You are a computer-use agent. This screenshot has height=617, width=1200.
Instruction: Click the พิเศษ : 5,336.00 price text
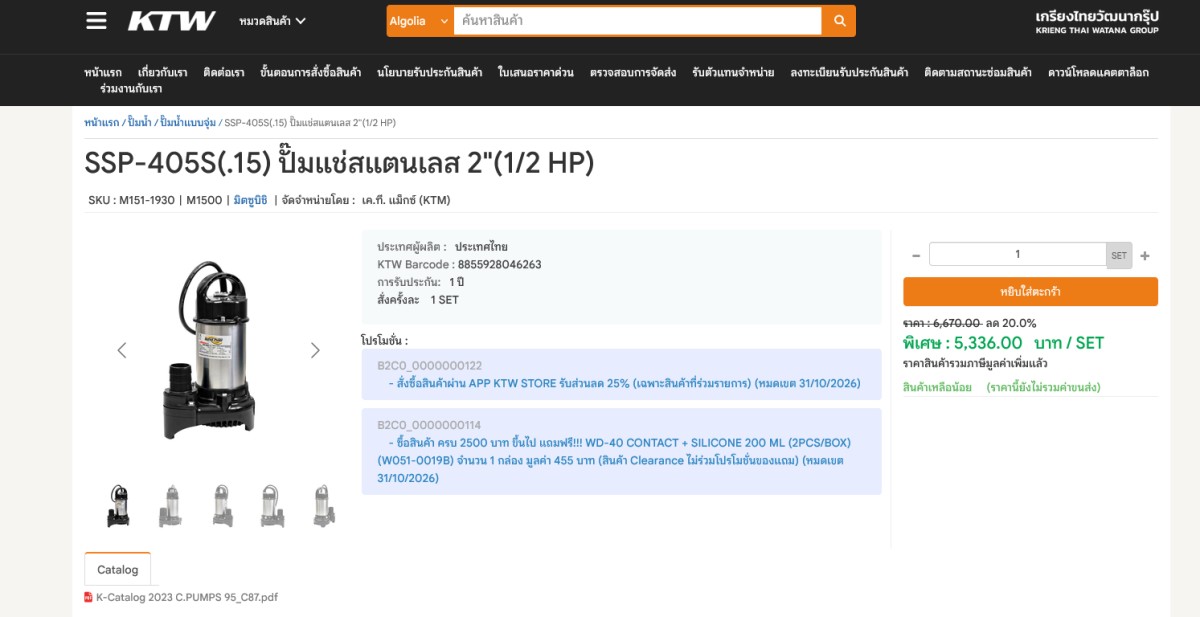coord(962,343)
